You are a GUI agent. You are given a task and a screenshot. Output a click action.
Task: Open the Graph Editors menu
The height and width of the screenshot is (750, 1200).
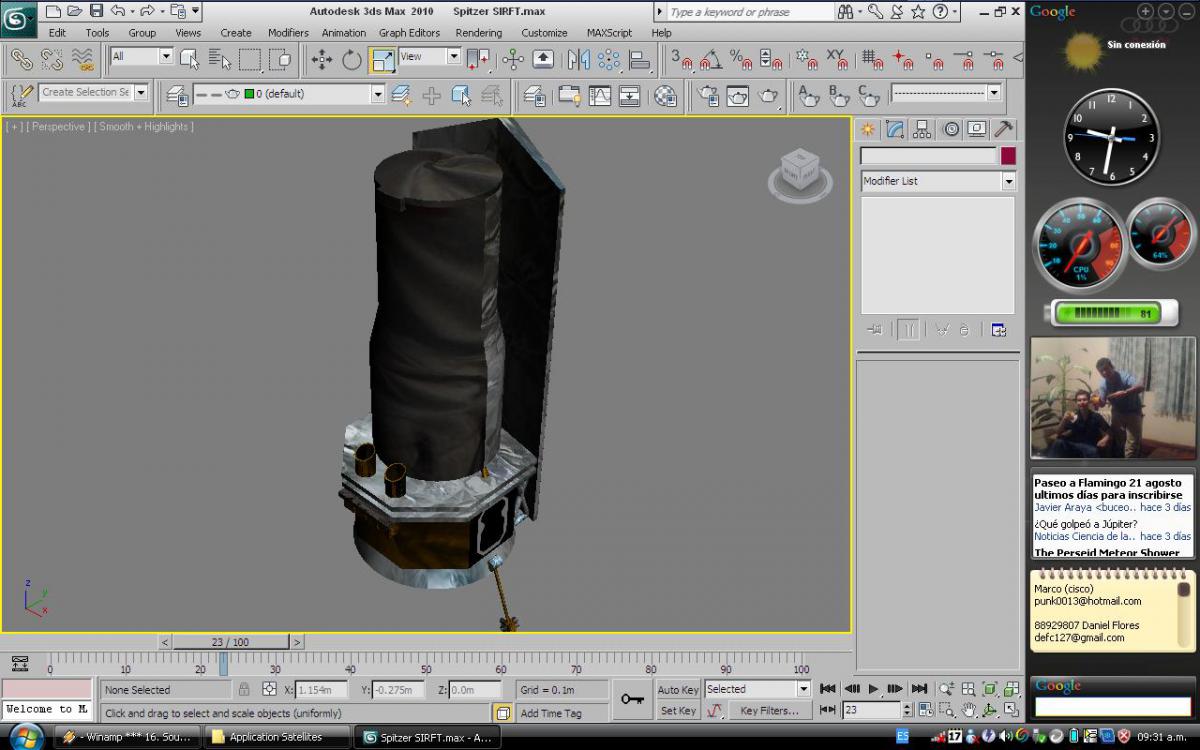pyautogui.click(x=409, y=33)
